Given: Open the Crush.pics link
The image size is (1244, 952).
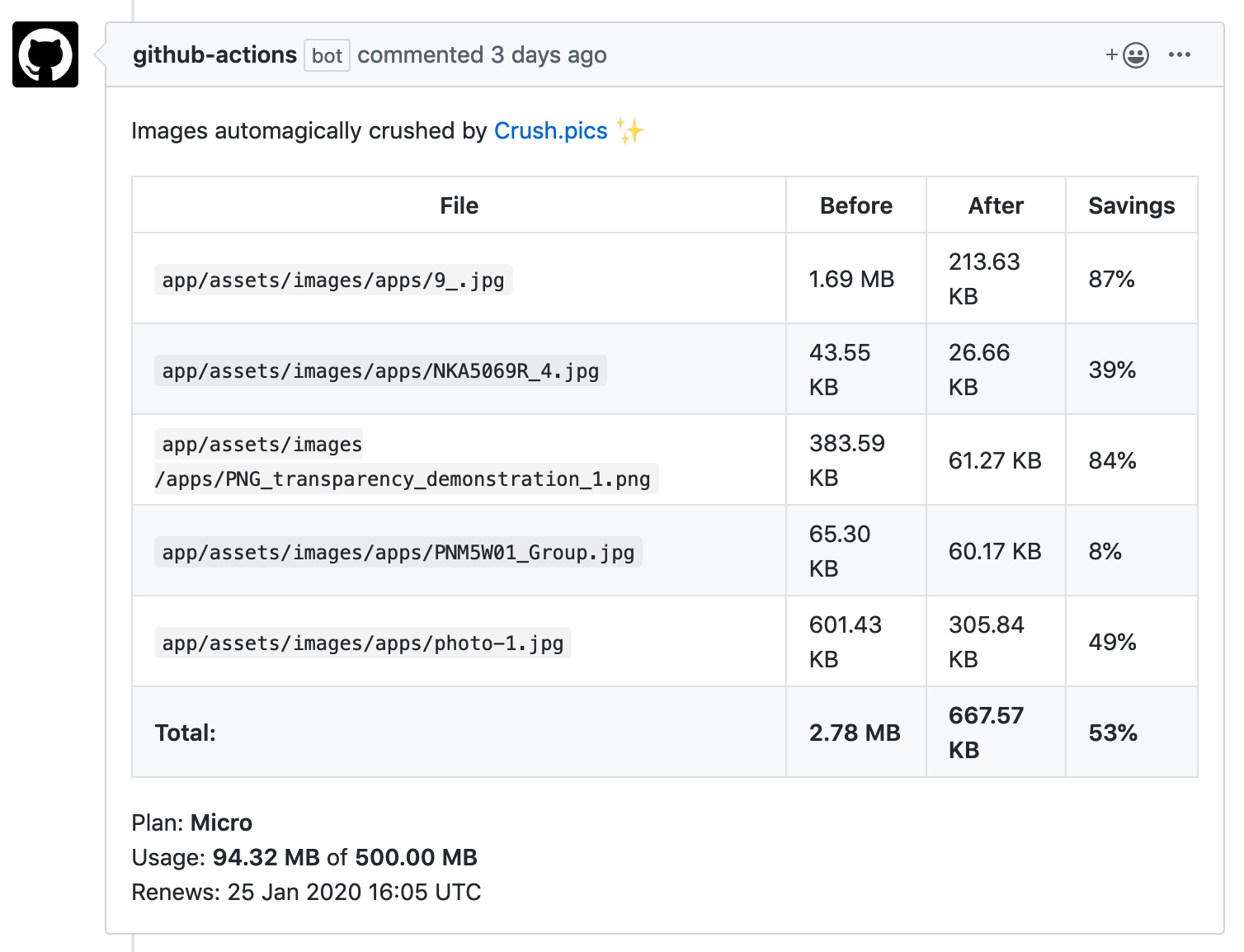Looking at the screenshot, I should click(551, 130).
